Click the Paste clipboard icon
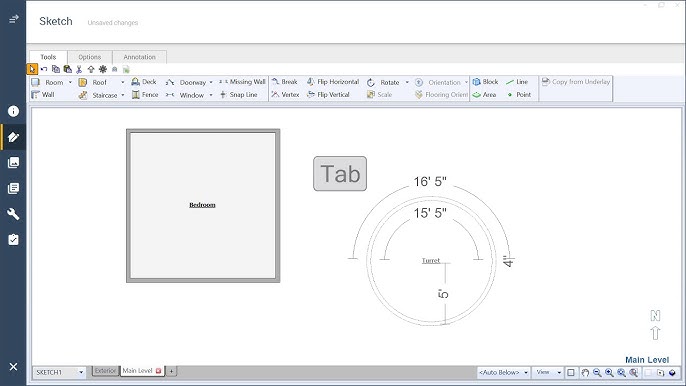Viewport: 686px width, 386px height. (67, 69)
